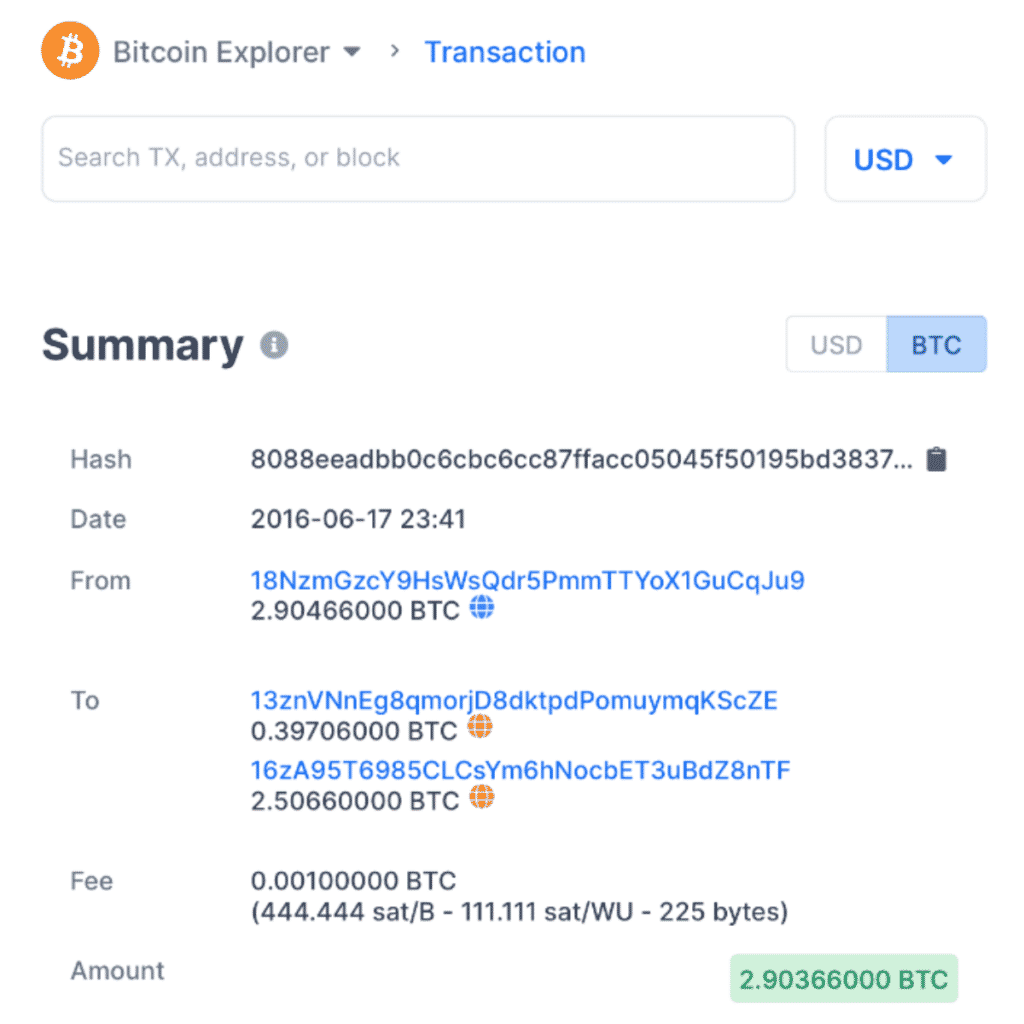This screenshot has height=1024, width=1024.
Task: Open recipient address 16zA95T6985CLCsYm6hNocbET3uBdZ8nTF
Action: point(519,770)
